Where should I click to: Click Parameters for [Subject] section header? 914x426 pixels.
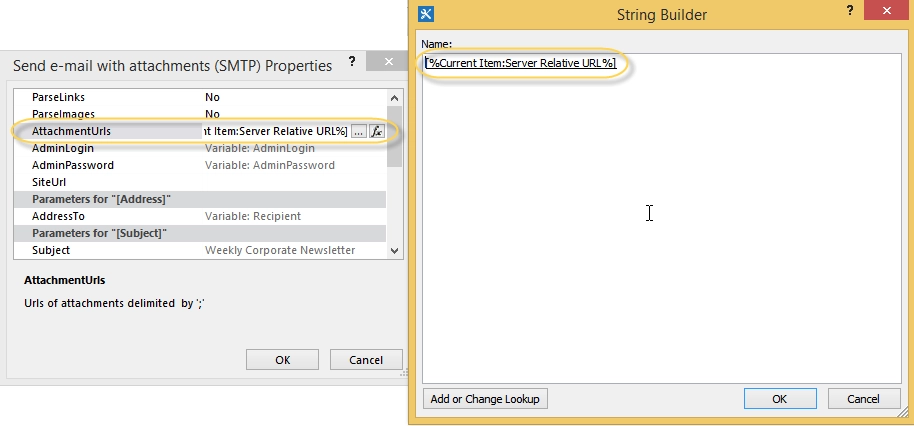click(x=199, y=233)
